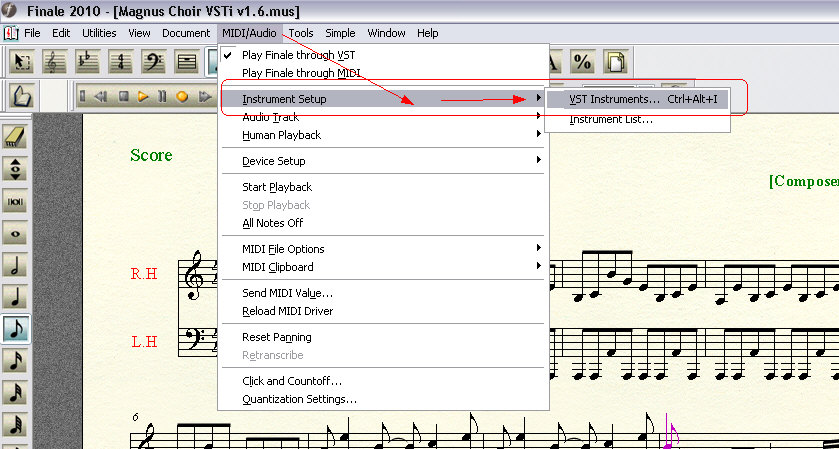The width and height of the screenshot is (839, 449).
Task: Open the Document menu
Action: click(186, 33)
